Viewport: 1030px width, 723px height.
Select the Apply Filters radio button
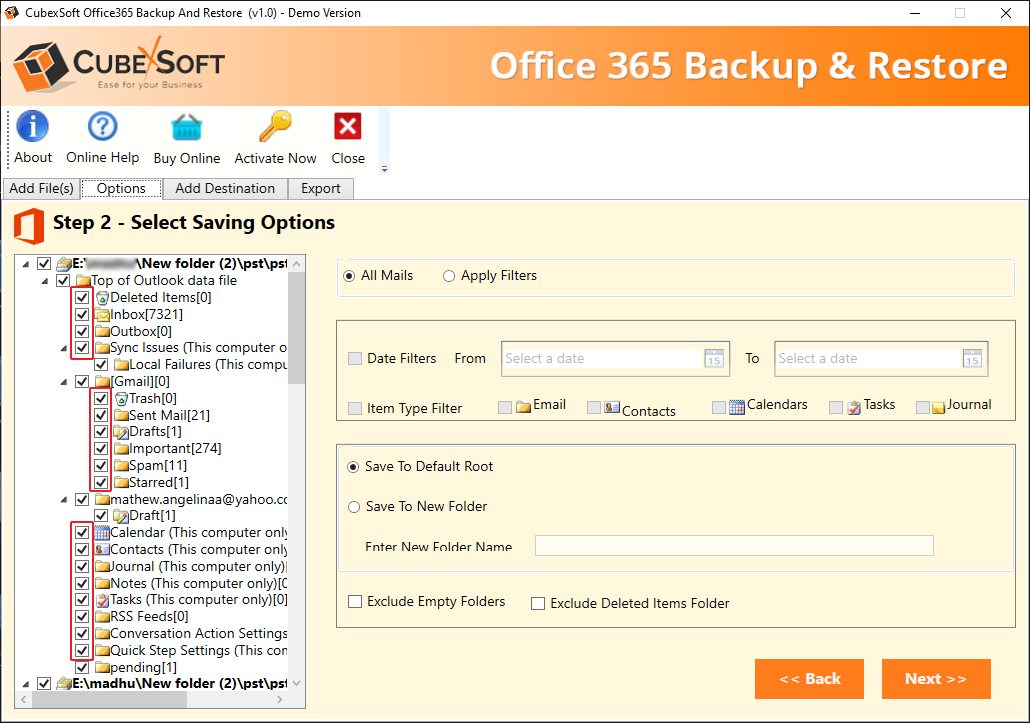click(x=449, y=276)
